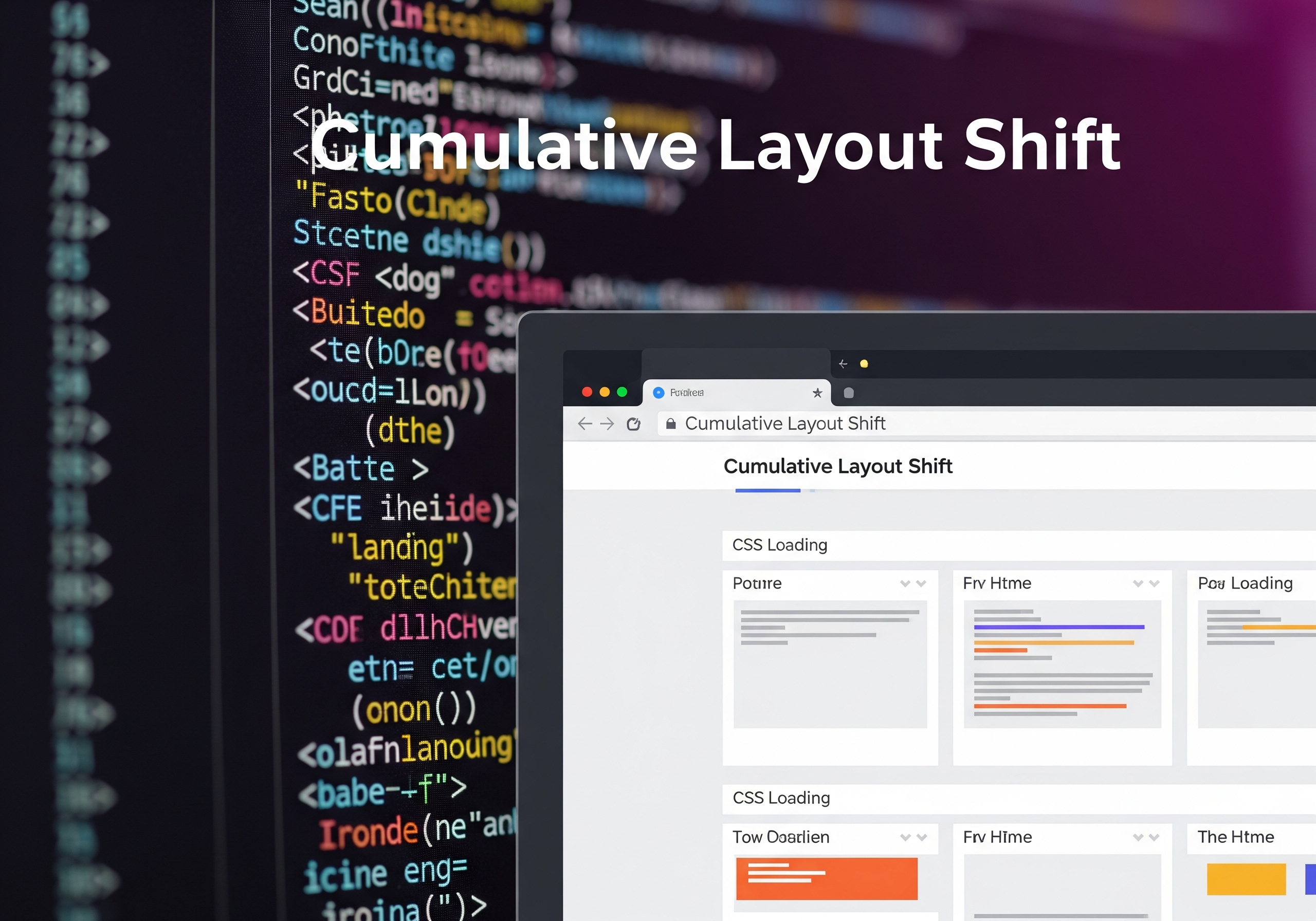This screenshot has height=921, width=1316.
Task: Click the blue favicon on the browser tab
Action: pyautogui.click(x=658, y=393)
